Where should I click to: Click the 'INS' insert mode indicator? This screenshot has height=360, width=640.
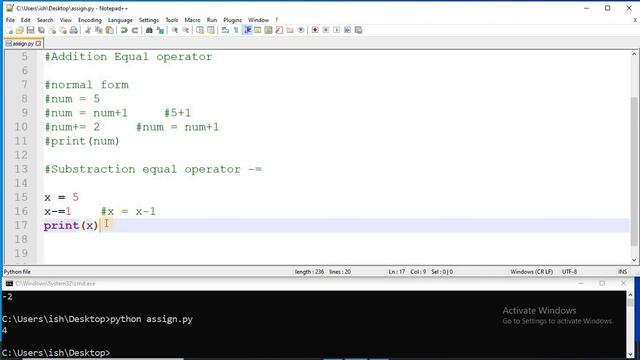(622, 272)
